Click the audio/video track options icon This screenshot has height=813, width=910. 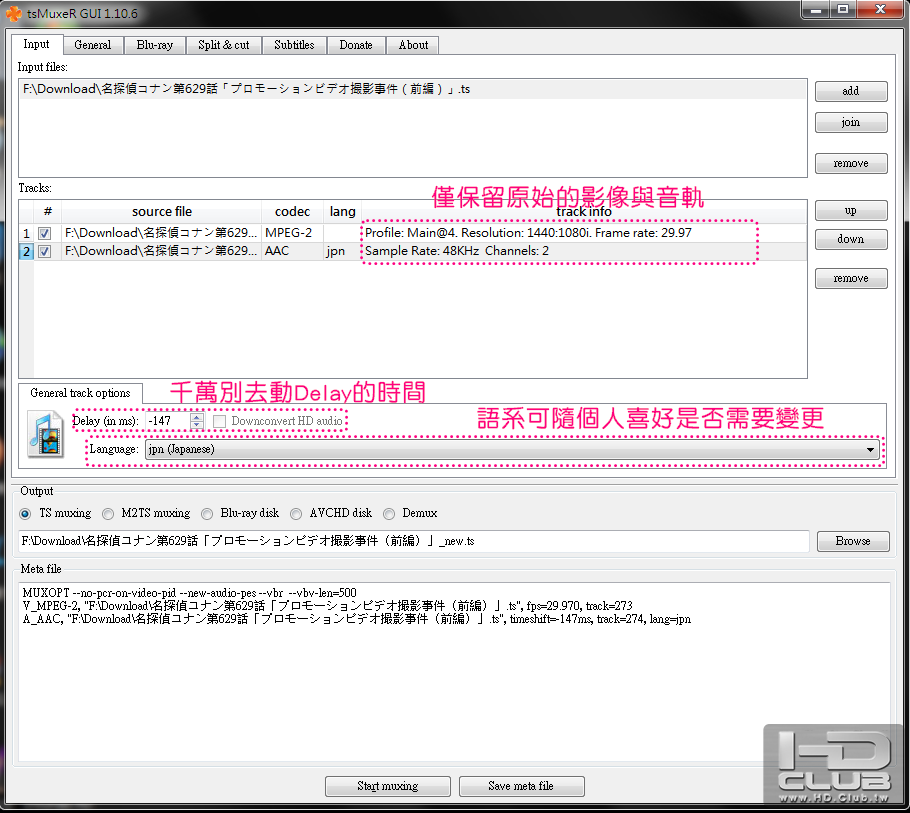46,434
